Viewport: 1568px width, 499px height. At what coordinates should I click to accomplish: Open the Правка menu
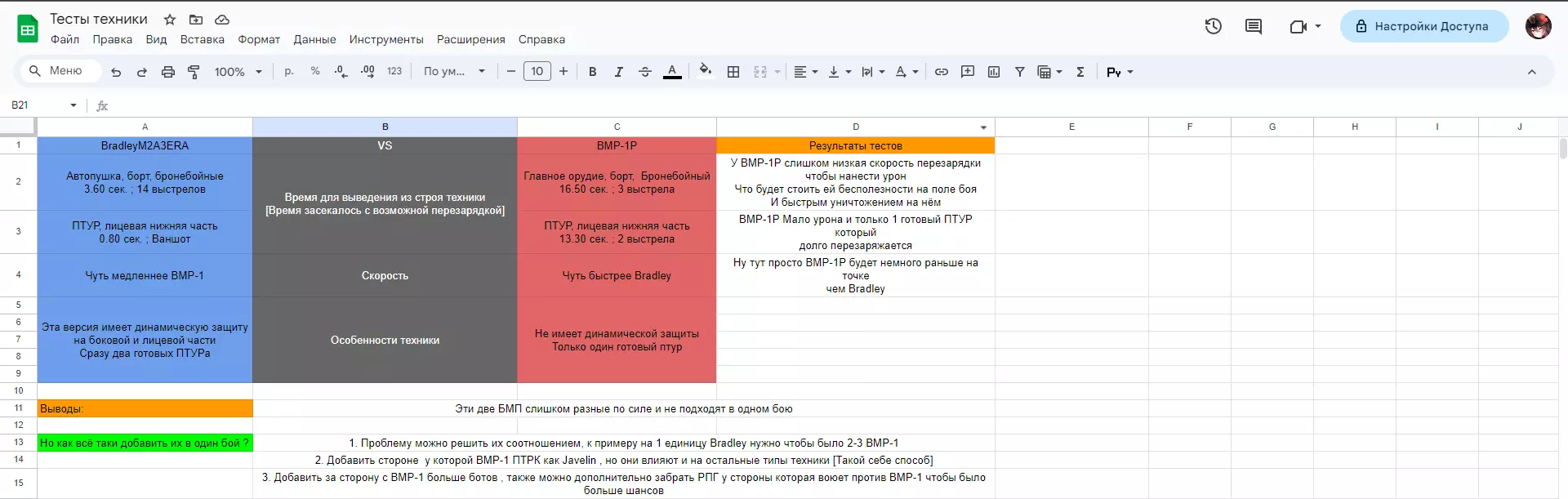tap(112, 39)
